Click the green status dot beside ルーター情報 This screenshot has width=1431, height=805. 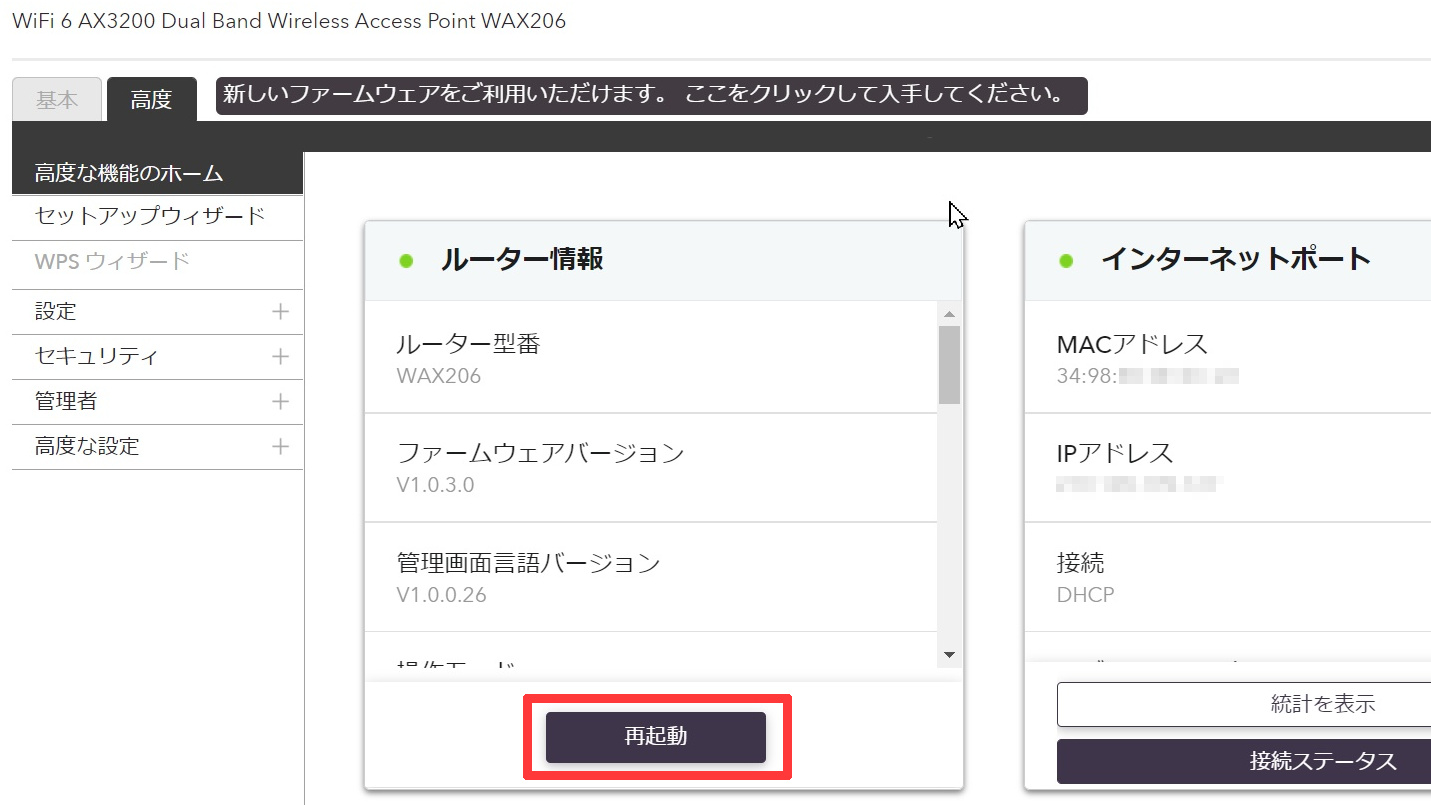pos(406,261)
